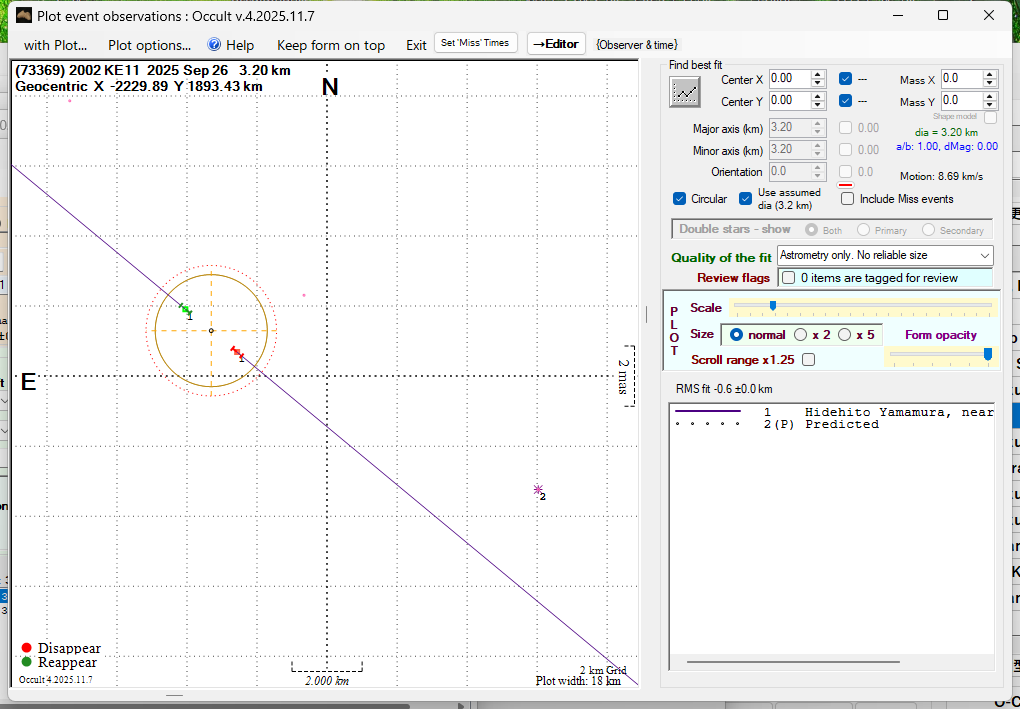Open the with Plot... menu
The image size is (1020, 709).
56,45
